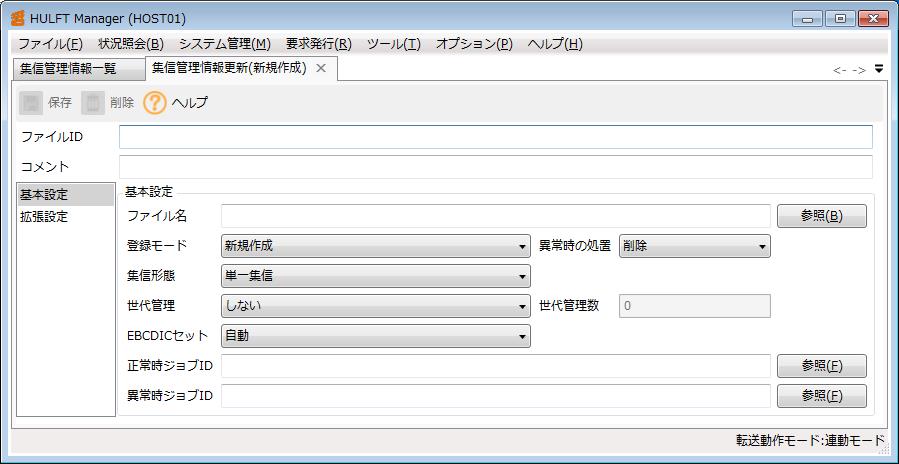This screenshot has width=899, height=464.
Task: Click the HULFT Manager app icon in the title bar
Action: pos(18,18)
